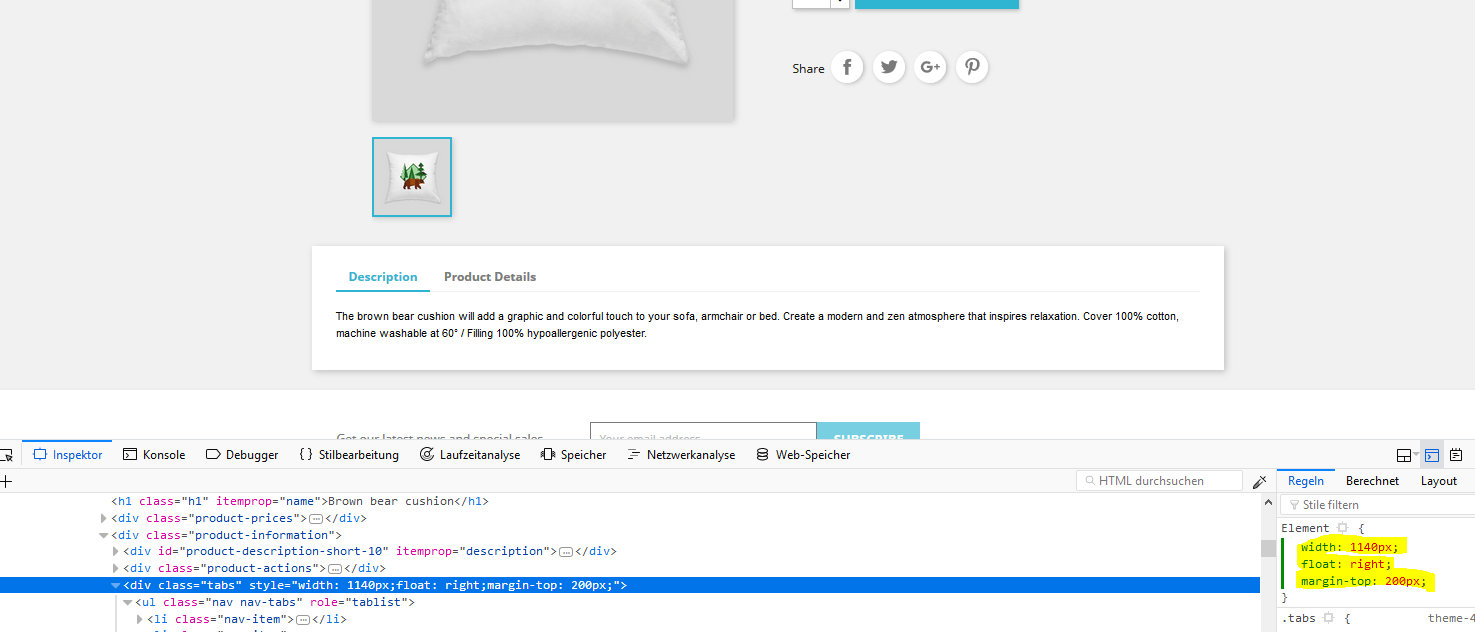Select the ul nav nav-tabs row text
This screenshot has height=632, width=1475.
click(x=275, y=602)
